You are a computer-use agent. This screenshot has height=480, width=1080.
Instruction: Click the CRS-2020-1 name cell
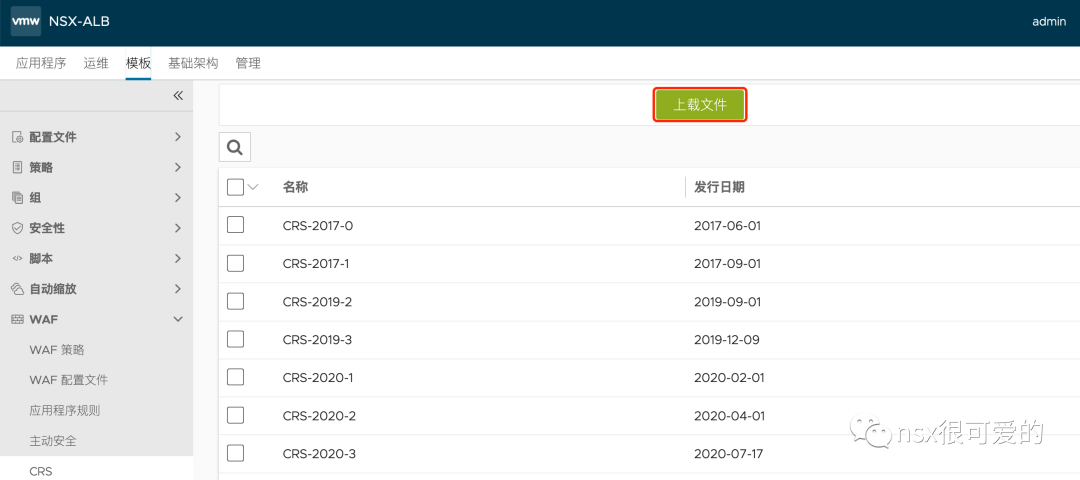[318, 377]
